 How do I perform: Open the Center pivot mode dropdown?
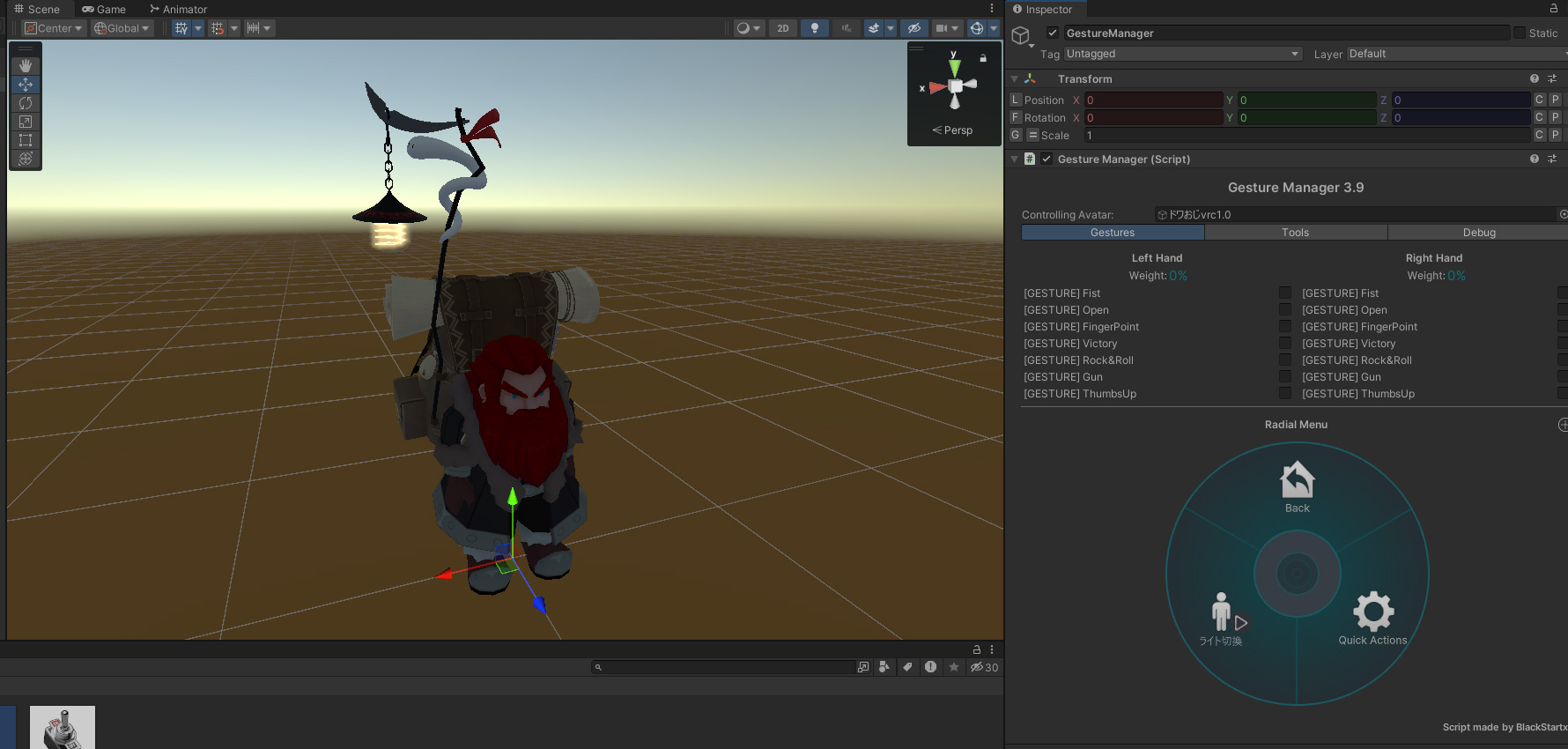54,28
